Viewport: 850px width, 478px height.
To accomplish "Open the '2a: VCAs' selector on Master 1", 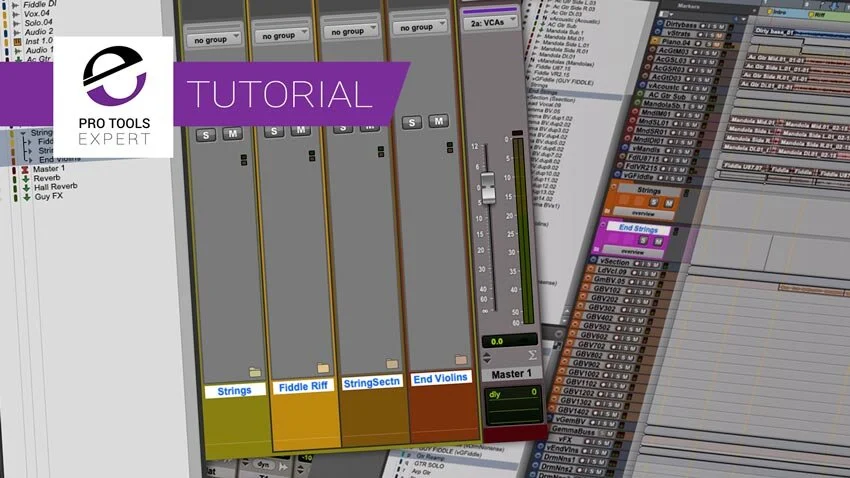I will 491,22.
